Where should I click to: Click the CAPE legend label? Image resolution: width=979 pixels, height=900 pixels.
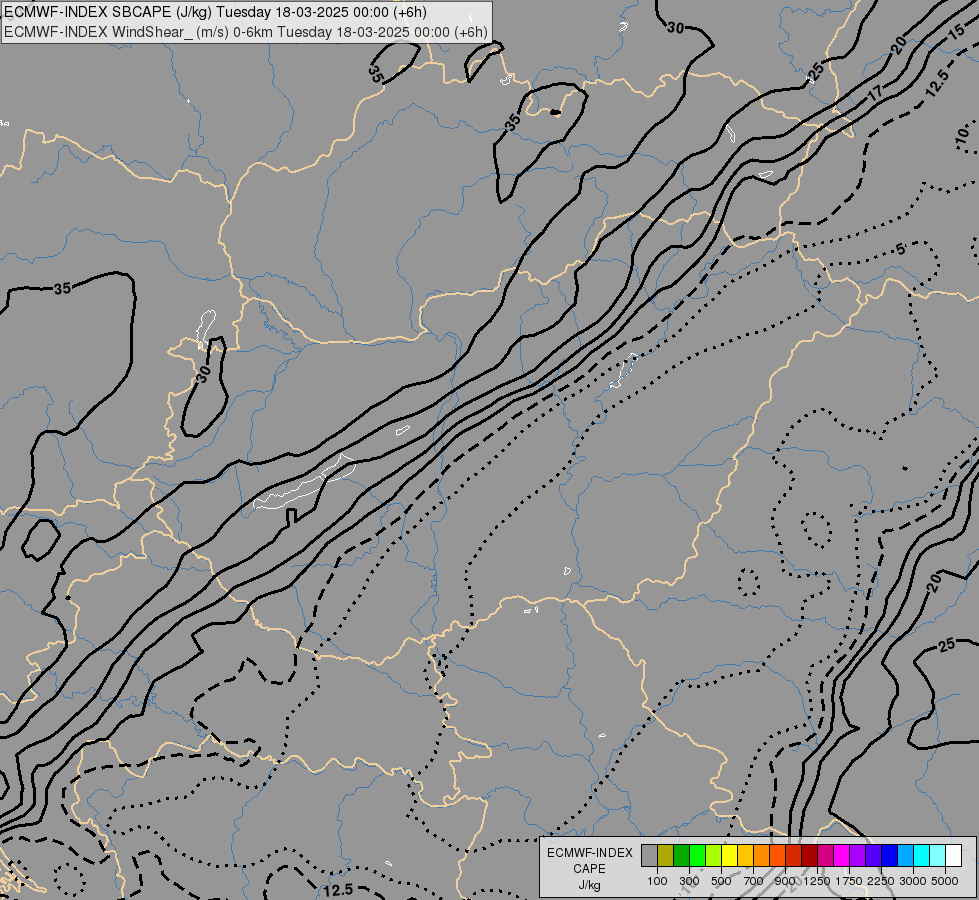click(589, 869)
